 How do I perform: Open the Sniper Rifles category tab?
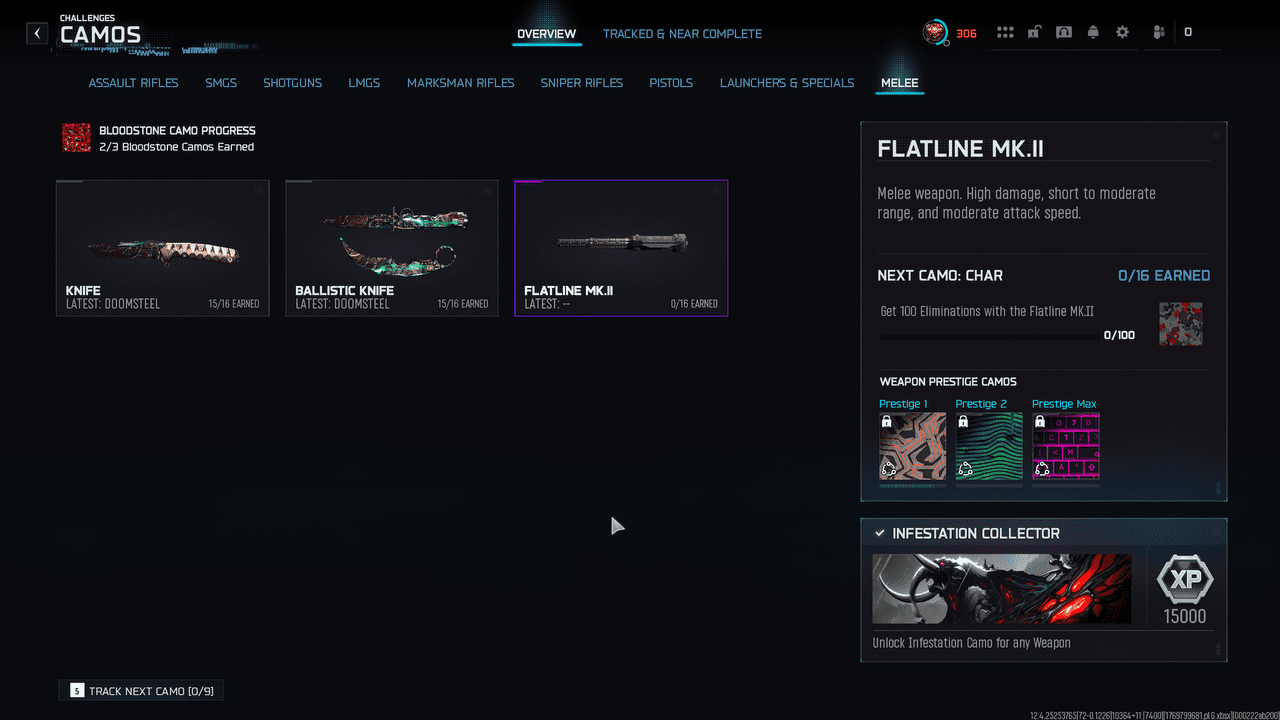581,83
